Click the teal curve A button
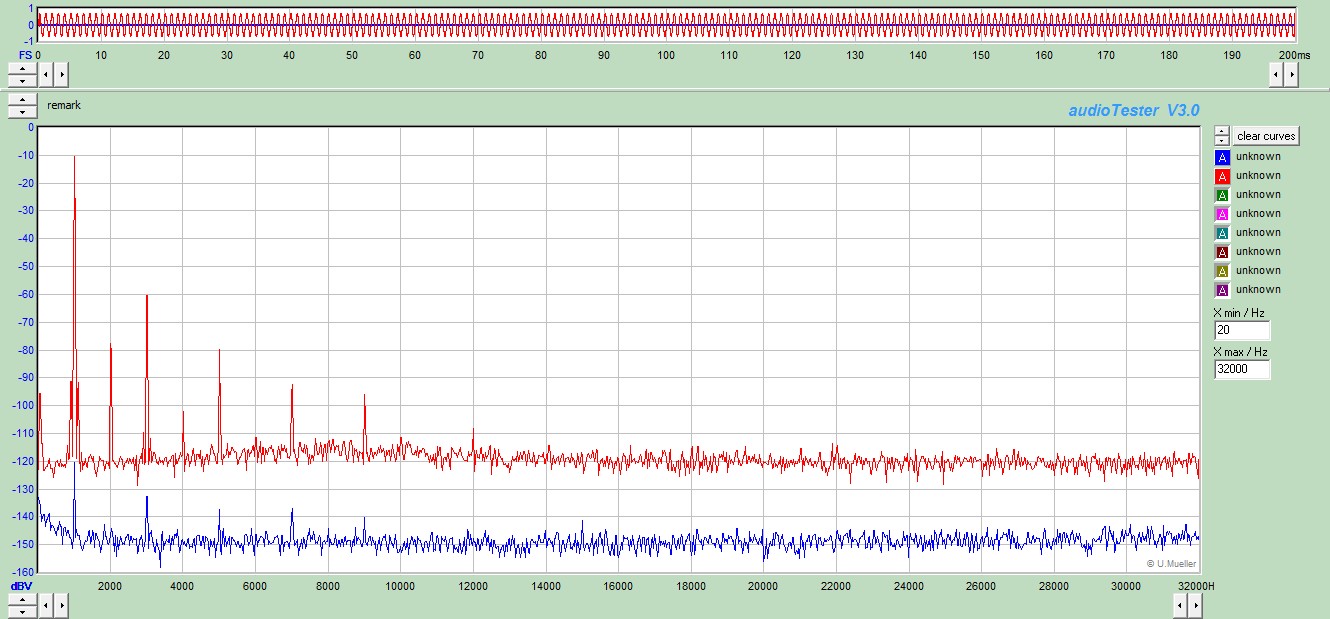The image size is (1330, 619). pyautogui.click(x=1221, y=233)
